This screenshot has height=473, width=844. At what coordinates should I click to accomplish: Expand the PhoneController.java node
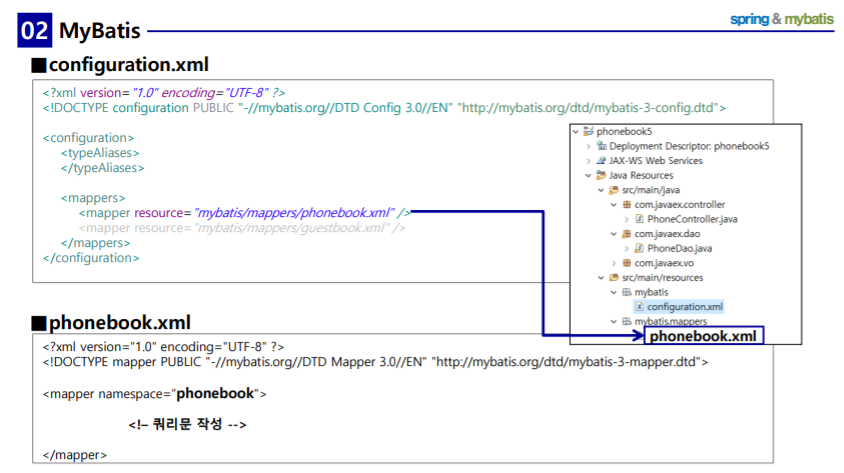pos(627,219)
